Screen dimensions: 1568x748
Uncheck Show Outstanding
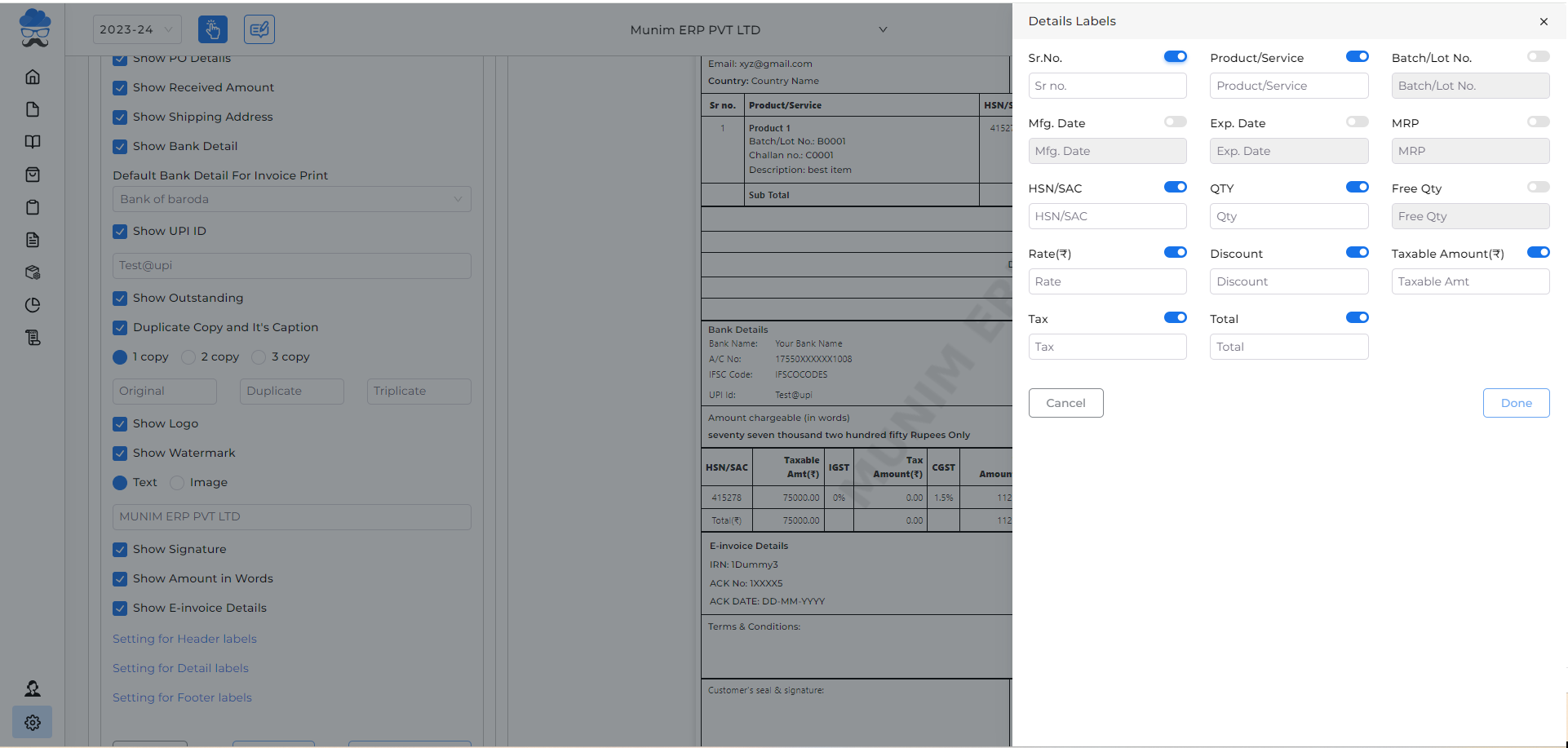(x=120, y=298)
